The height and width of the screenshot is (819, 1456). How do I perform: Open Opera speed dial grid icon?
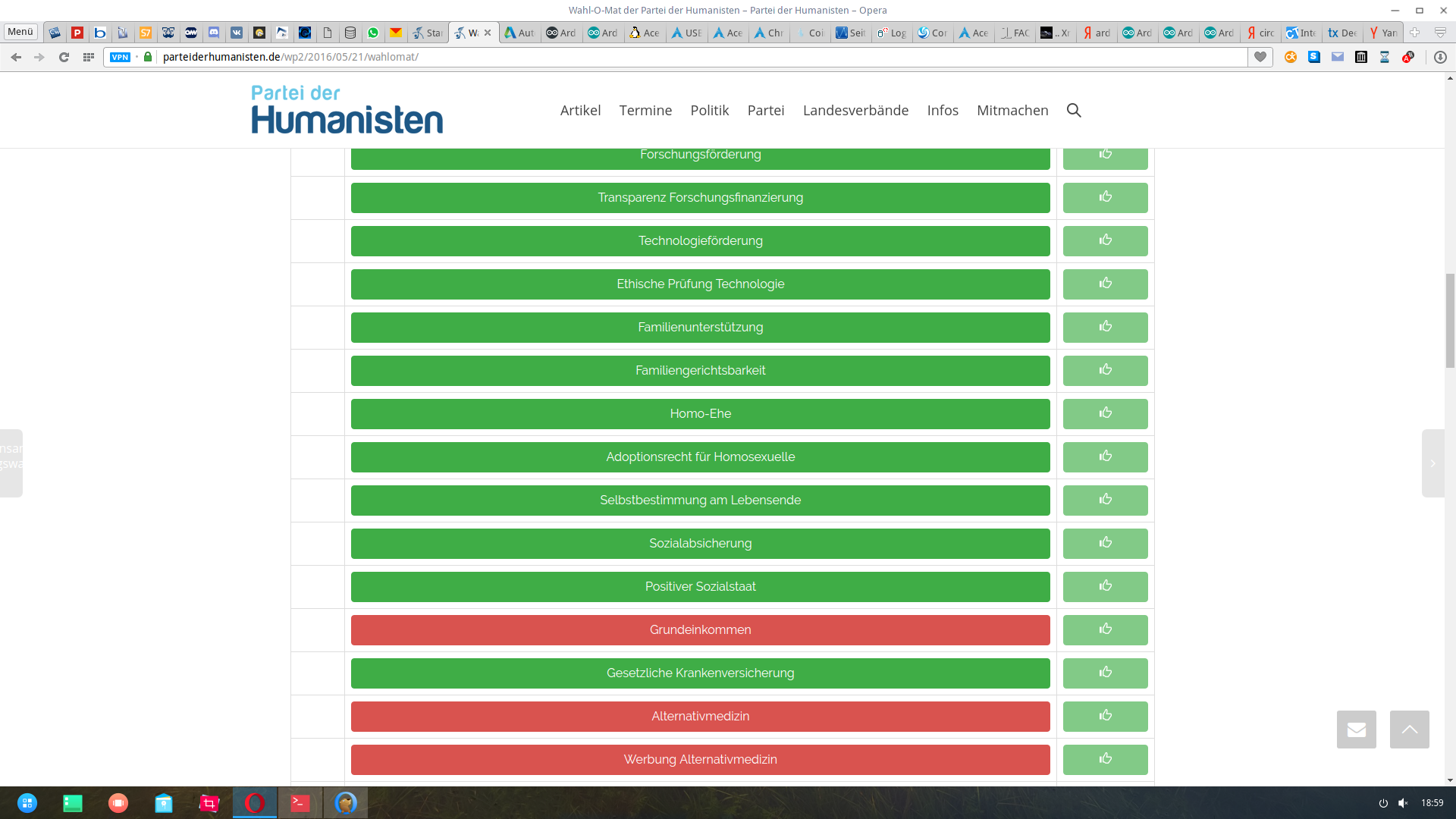(x=89, y=57)
